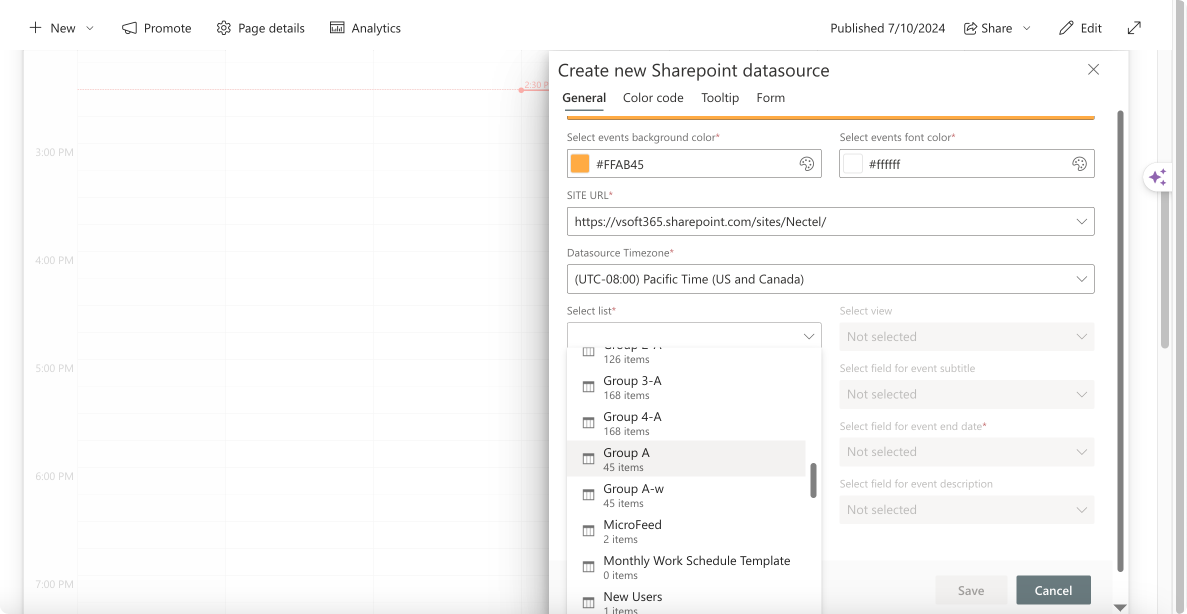Click the Cancel button
Image resolution: width=1187 pixels, height=614 pixels.
[1053, 591]
